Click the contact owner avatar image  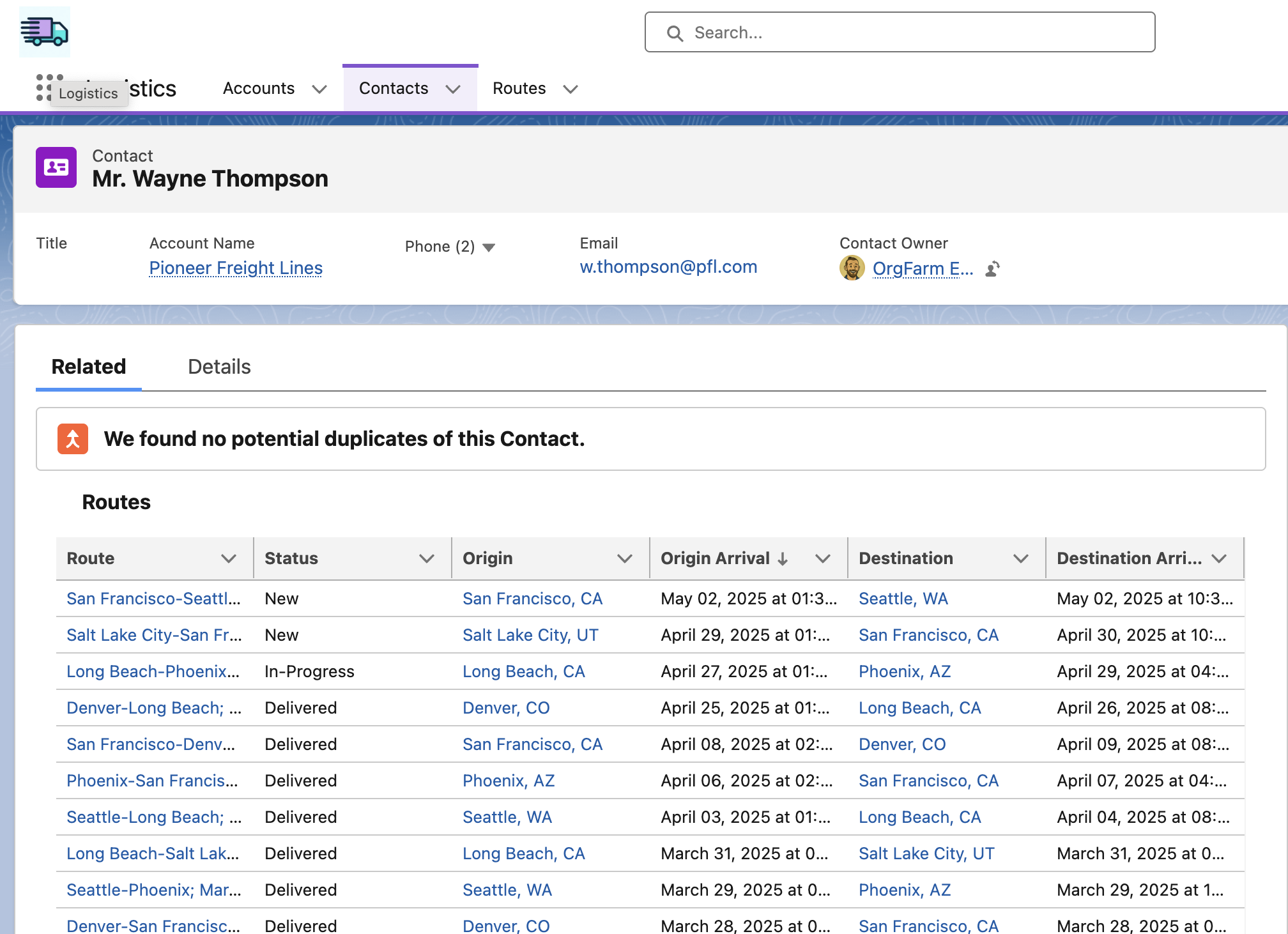point(852,268)
